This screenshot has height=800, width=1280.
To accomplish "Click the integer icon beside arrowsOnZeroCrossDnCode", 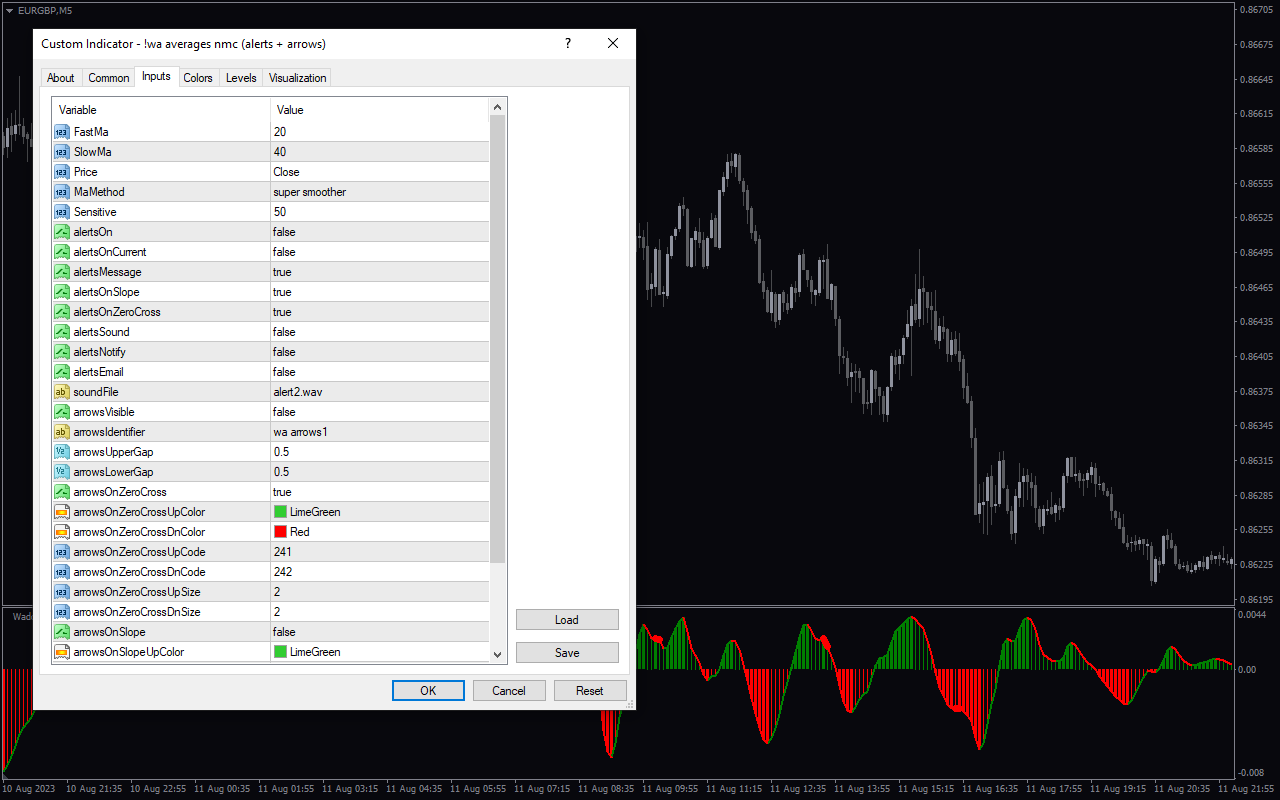I will coord(61,572).
